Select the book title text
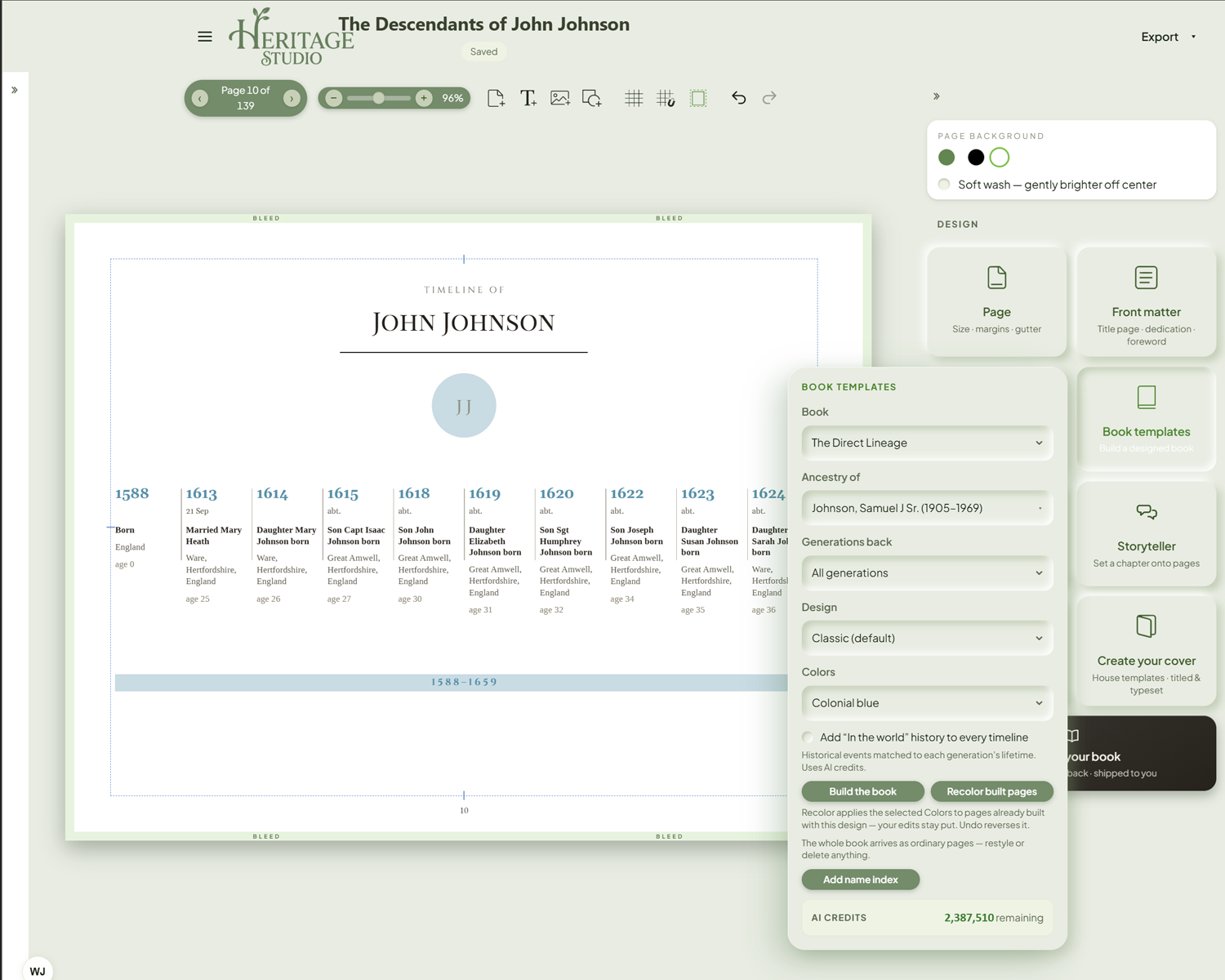This screenshot has height=980, width=1225. click(484, 24)
